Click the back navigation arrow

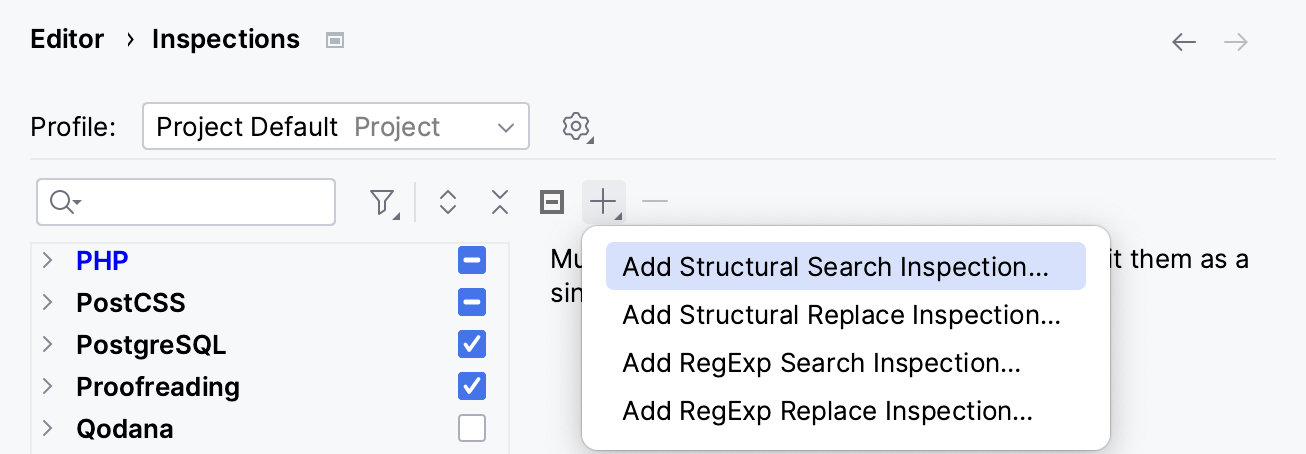(x=1184, y=41)
